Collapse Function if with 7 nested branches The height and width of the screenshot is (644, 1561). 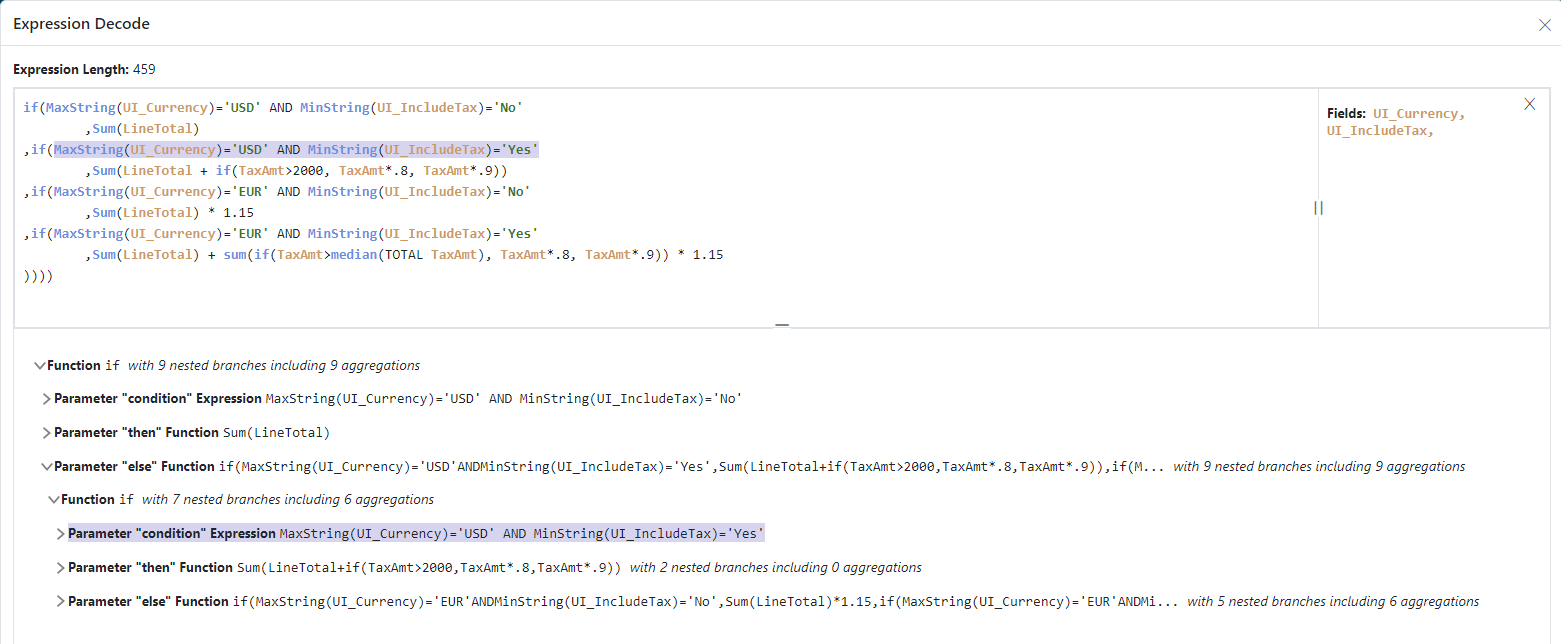click(x=53, y=500)
